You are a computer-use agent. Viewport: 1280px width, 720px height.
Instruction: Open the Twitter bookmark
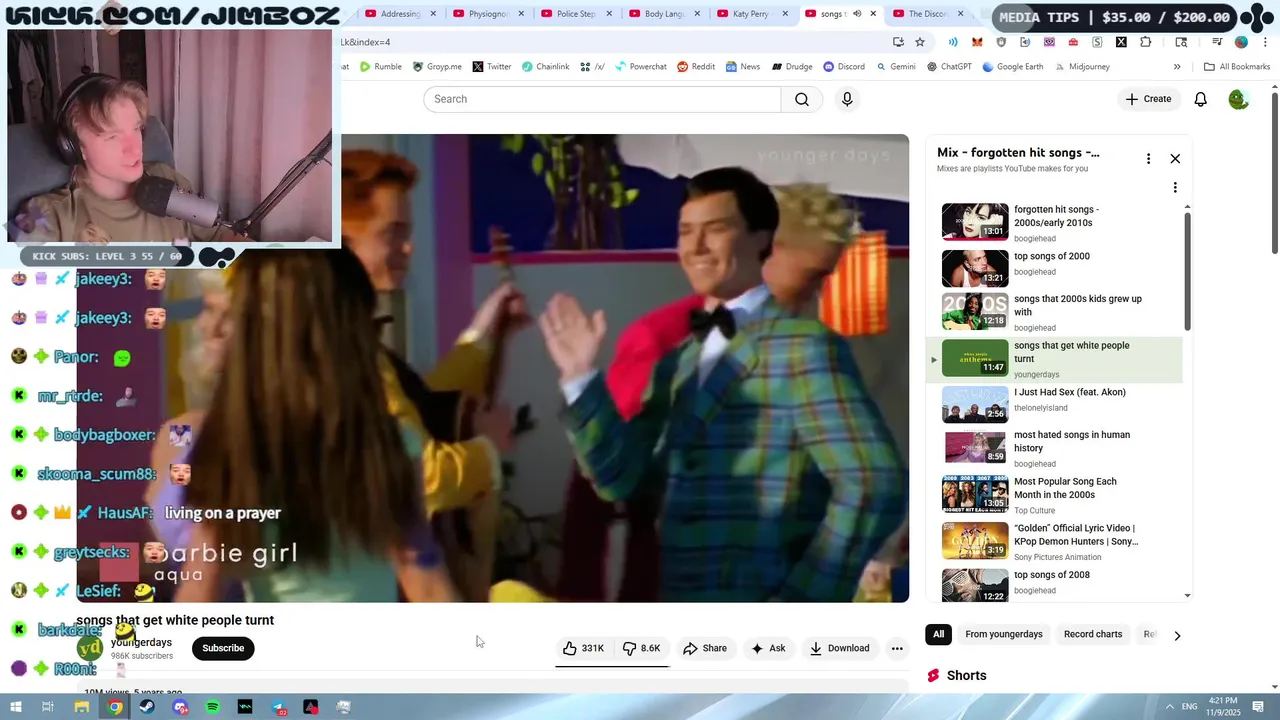pyautogui.click(x=491, y=67)
